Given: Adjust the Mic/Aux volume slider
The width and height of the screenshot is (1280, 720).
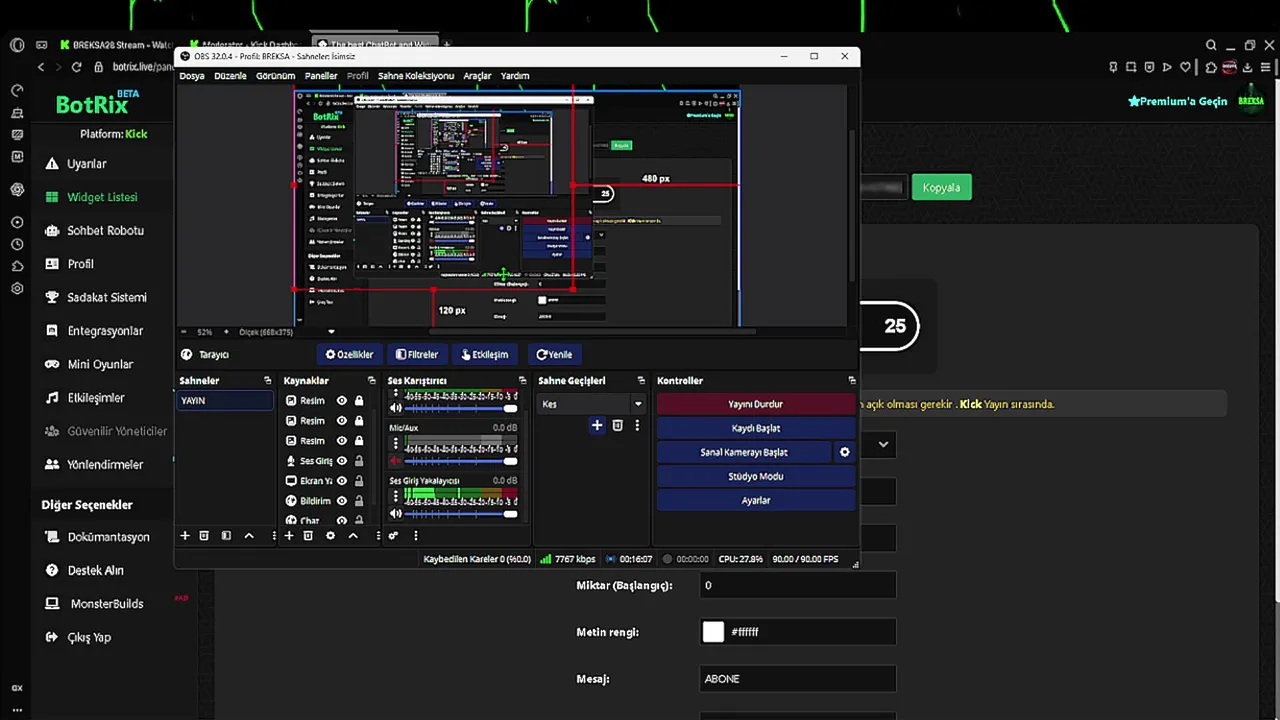Looking at the screenshot, I should pyautogui.click(x=461, y=461).
